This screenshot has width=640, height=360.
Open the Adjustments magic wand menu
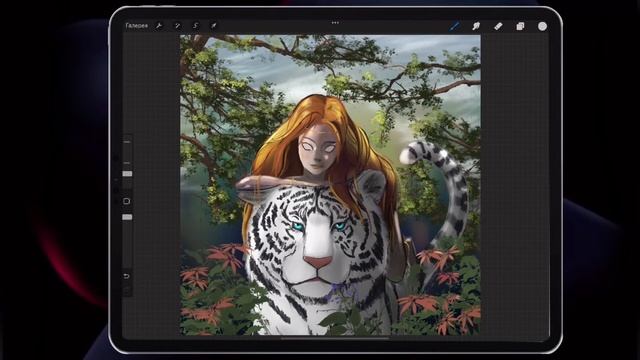tap(177, 26)
